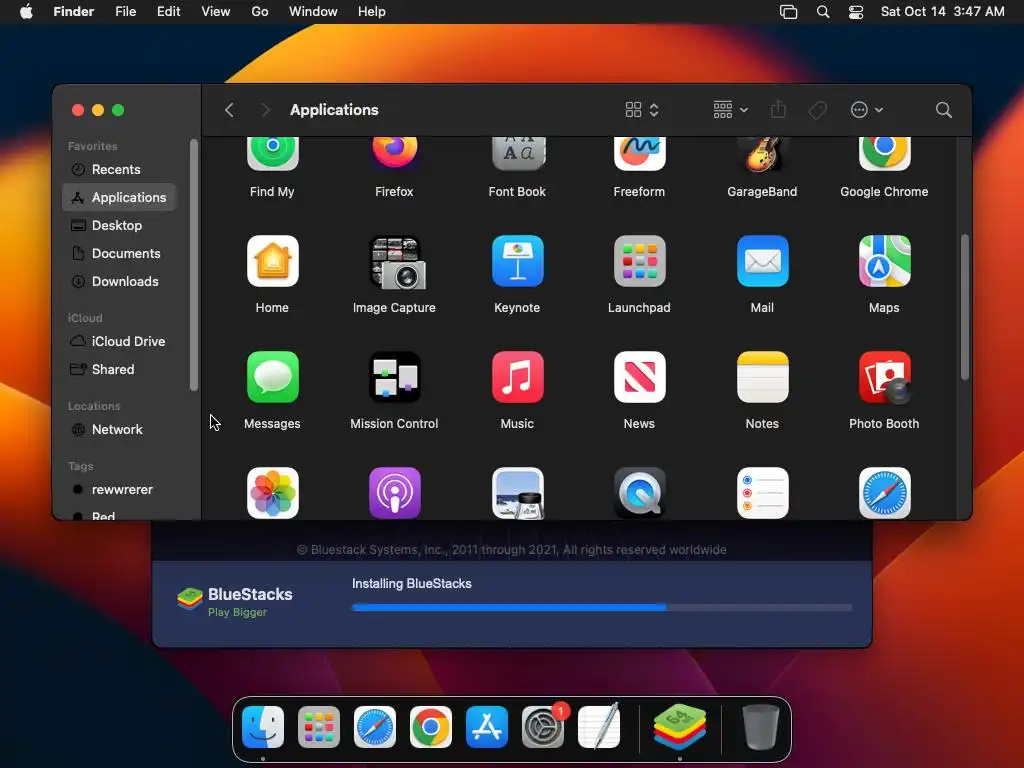The width and height of the screenshot is (1024, 768).
Task: Select Applications in the sidebar
Action: [x=119, y=197]
